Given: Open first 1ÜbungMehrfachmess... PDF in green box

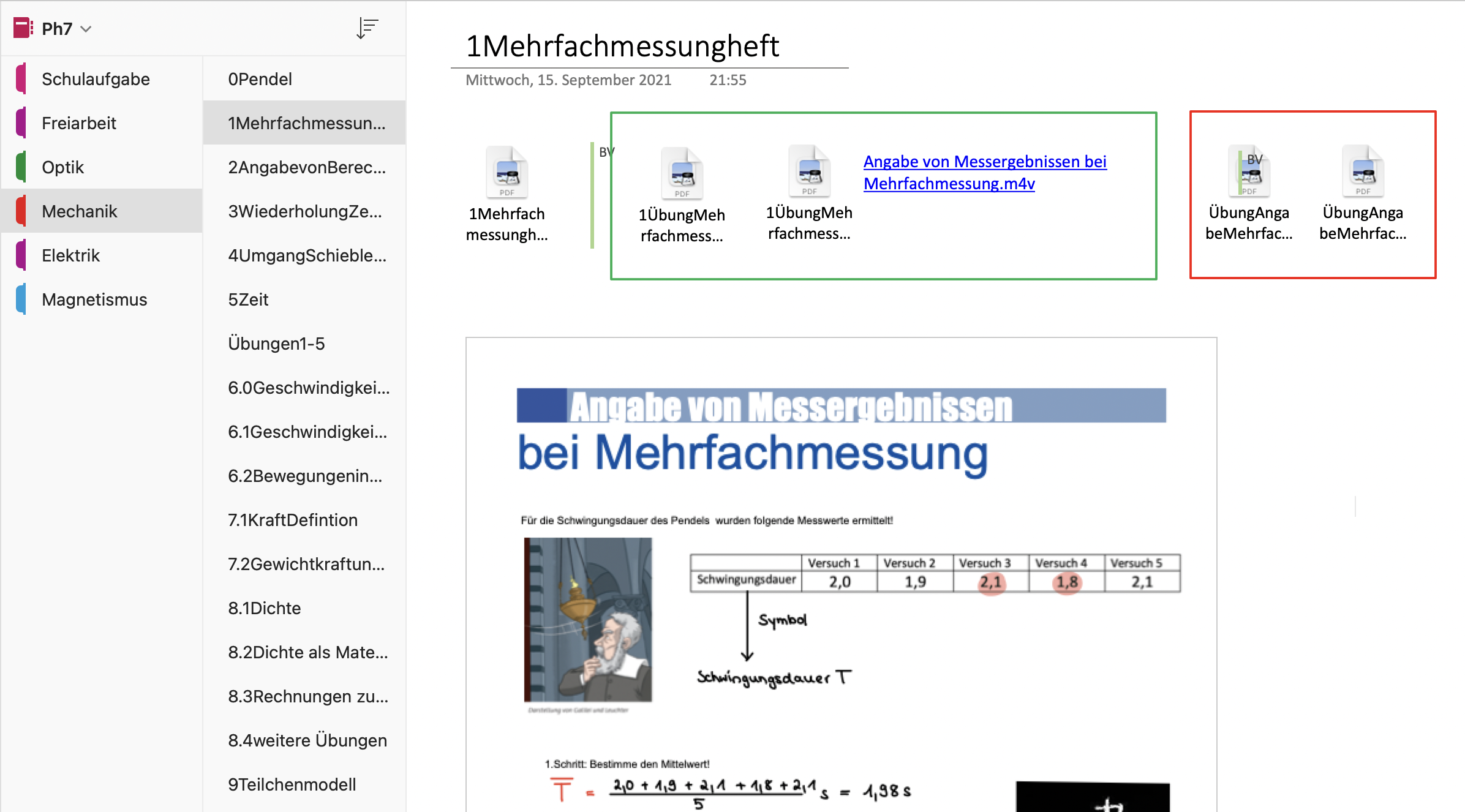Looking at the screenshot, I should point(682,174).
